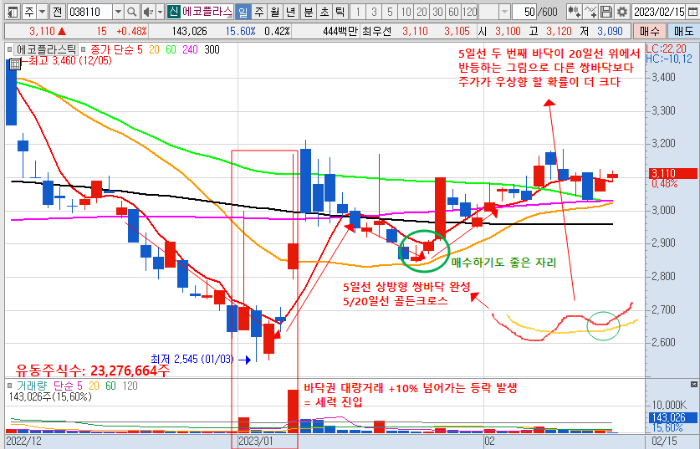Click the green 신 badge icon
Screen dimensions: 700x449
[173, 12]
